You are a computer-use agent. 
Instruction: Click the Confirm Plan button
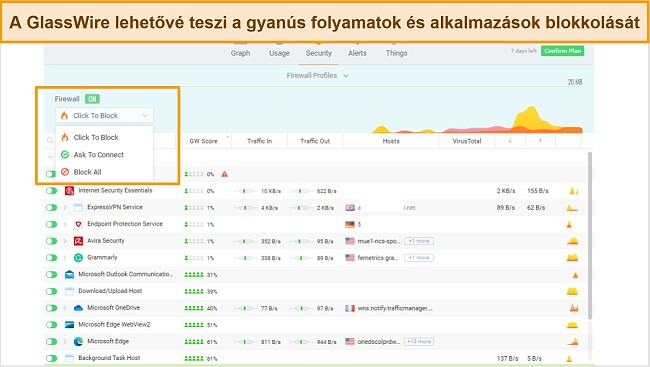563,51
